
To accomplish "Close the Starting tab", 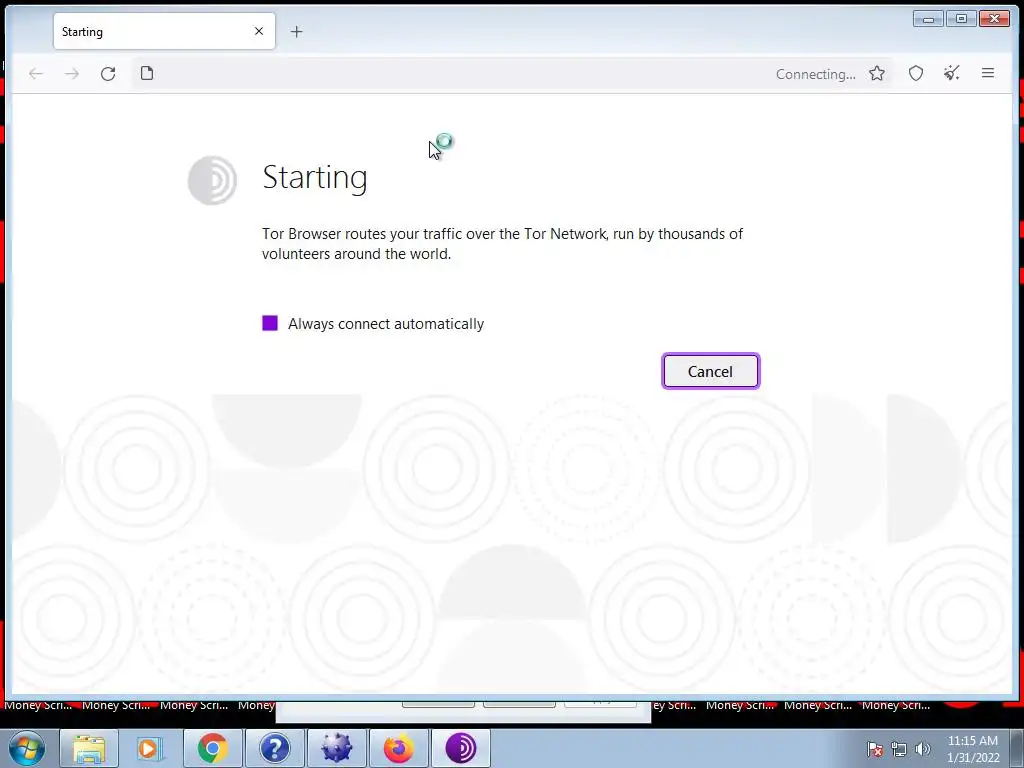I will pyautogui.click(x=259, y=31).
